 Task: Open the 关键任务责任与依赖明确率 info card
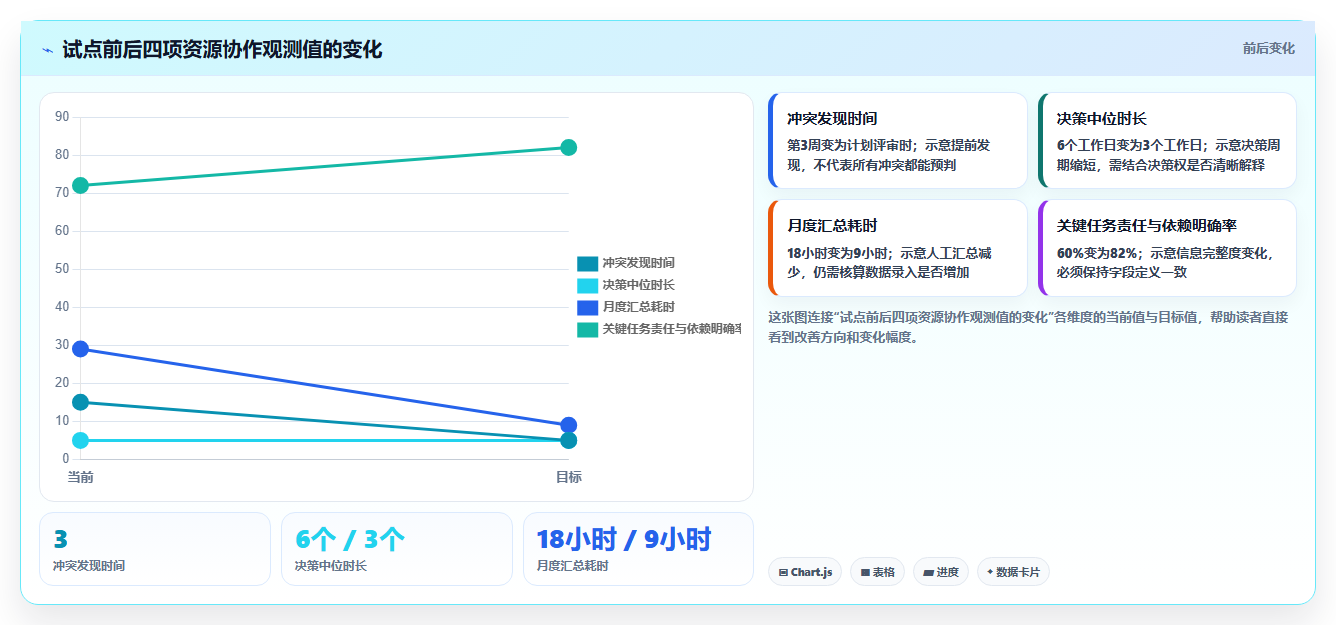click(x=1167, y=248)
